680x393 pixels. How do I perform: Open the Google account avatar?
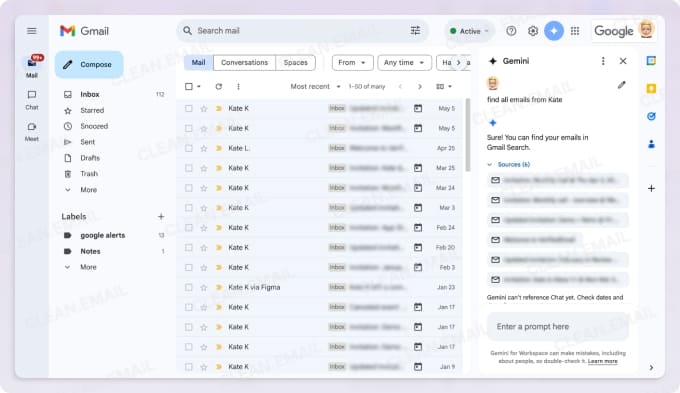(646, 29)
